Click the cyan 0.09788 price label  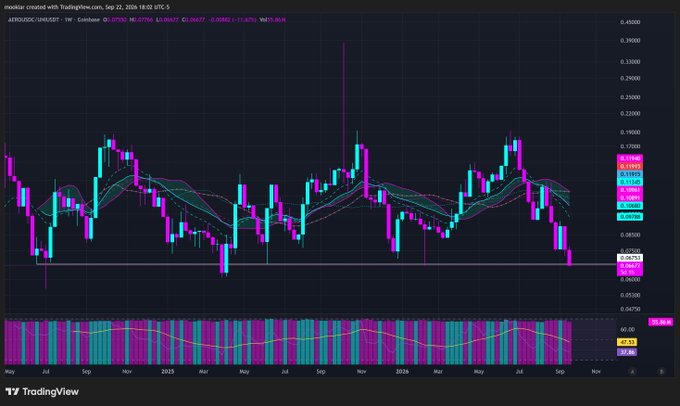coord(630,216)
